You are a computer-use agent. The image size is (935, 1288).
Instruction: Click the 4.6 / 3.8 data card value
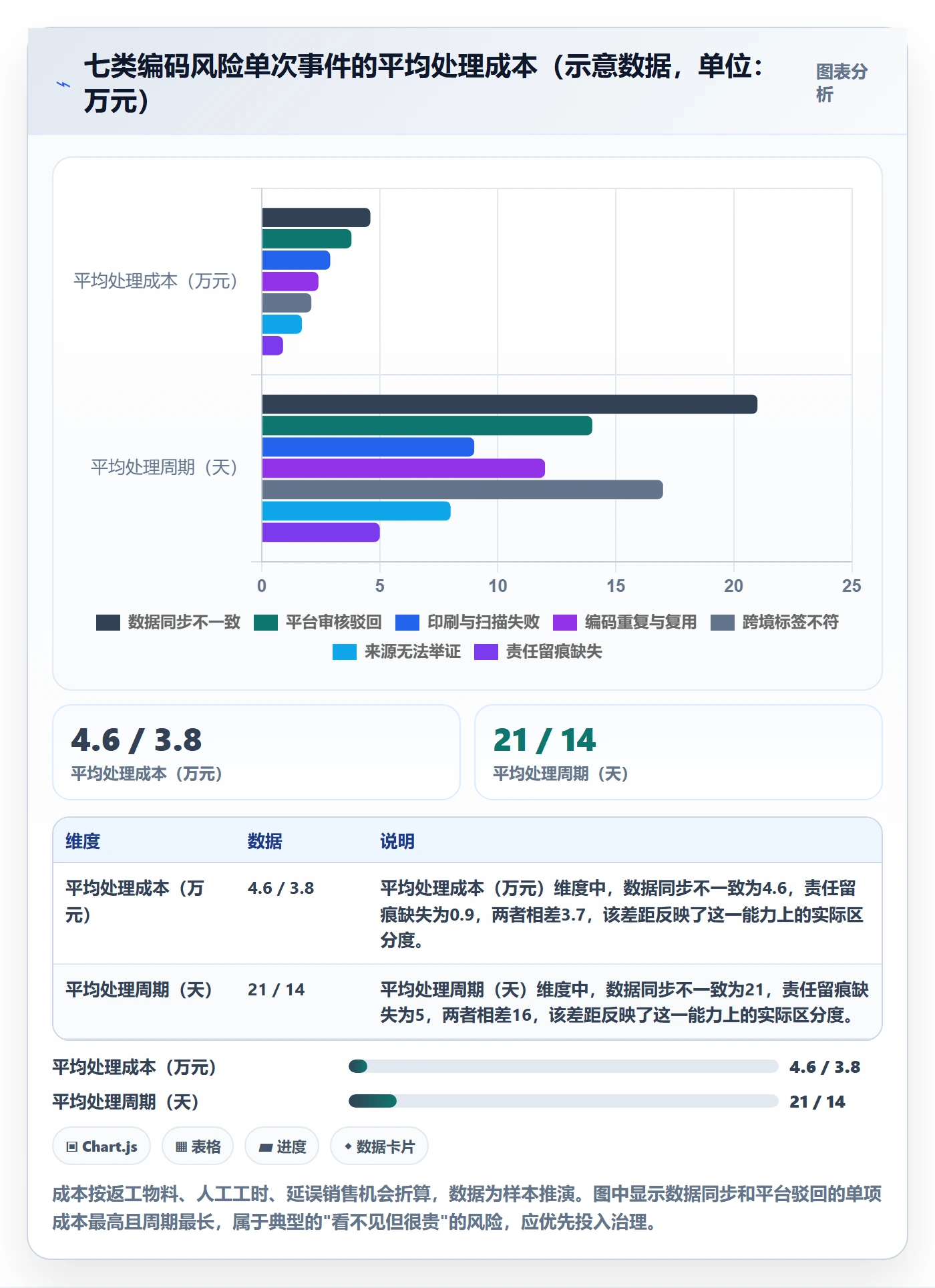pos(136,740)
